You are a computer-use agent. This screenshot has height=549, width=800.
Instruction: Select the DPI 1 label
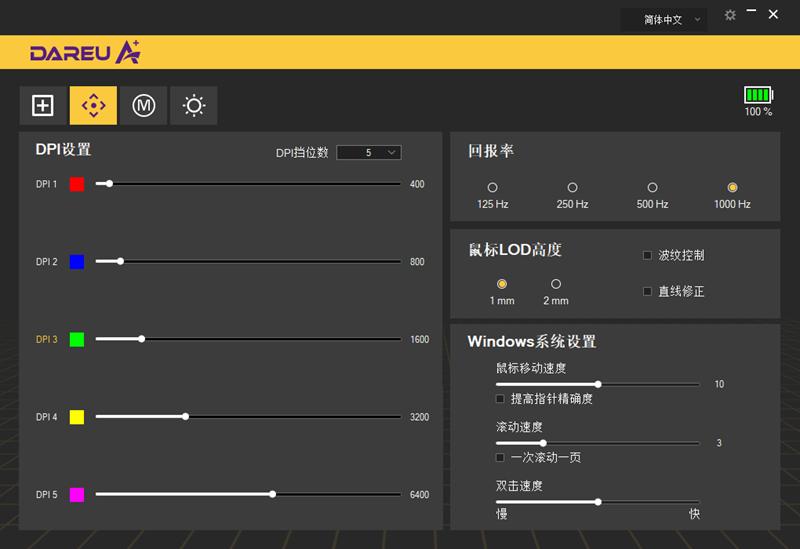(46, 184)
